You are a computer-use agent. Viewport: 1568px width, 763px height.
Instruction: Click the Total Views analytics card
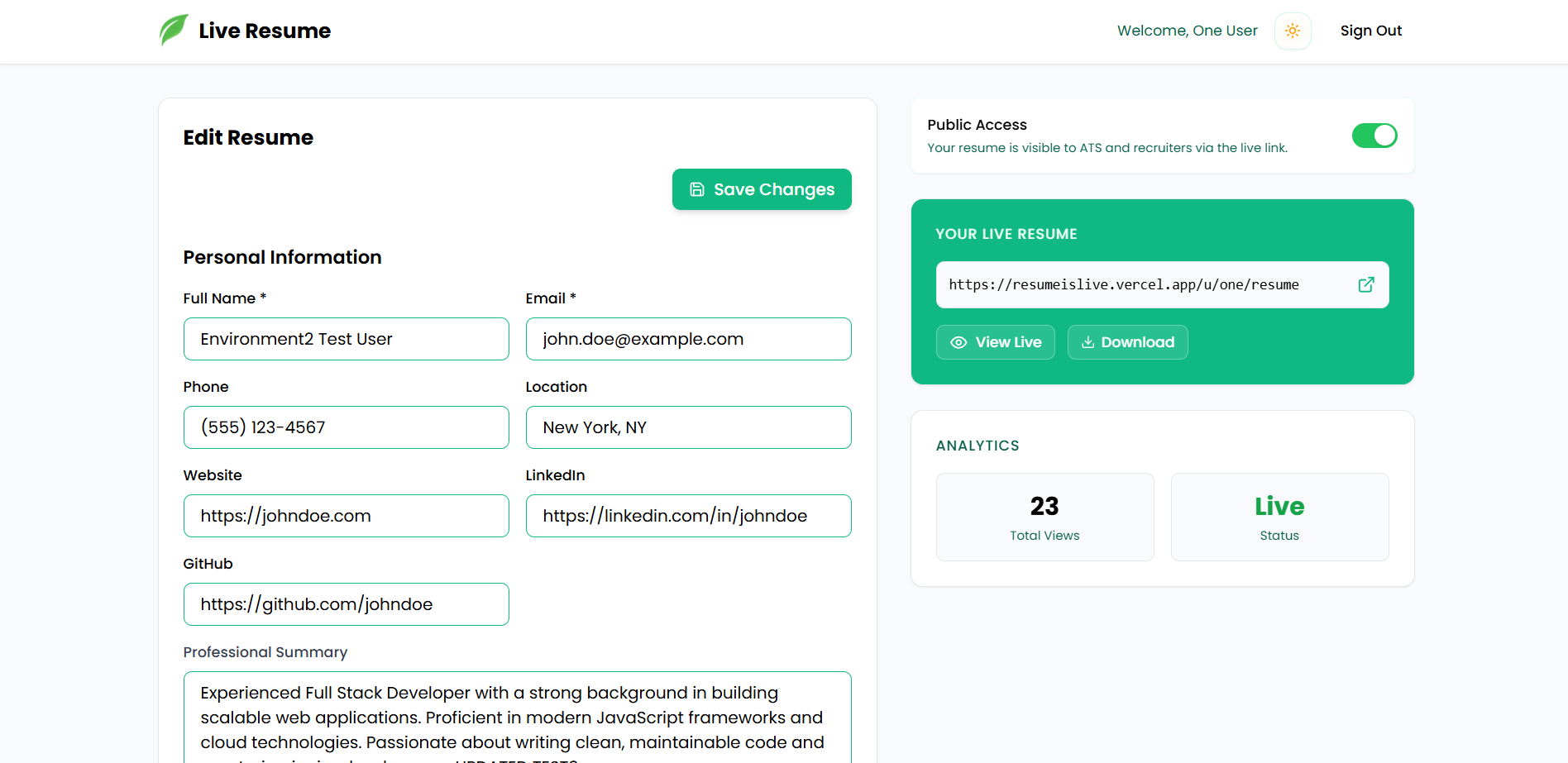click(x=1045, y=517)
